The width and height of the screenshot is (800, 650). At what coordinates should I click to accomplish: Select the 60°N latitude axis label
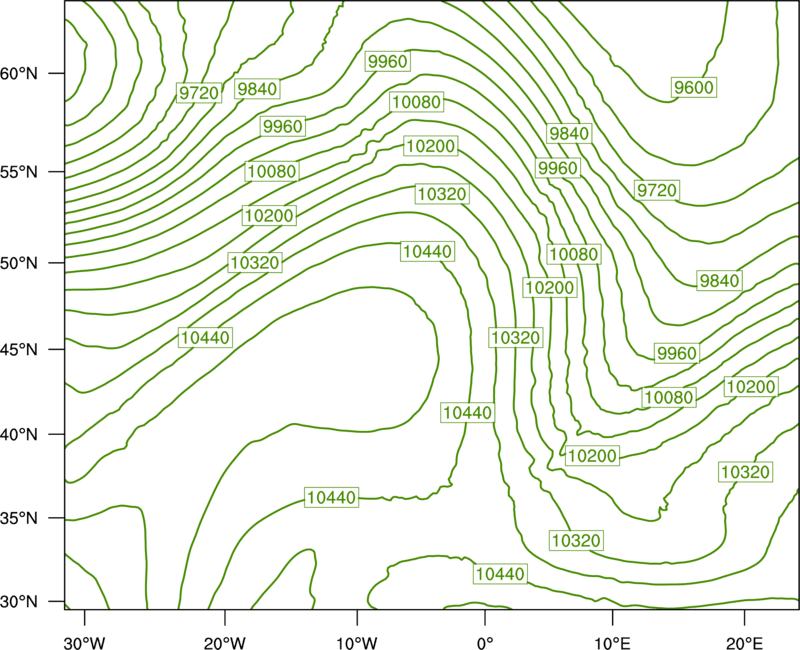(19, 73)
